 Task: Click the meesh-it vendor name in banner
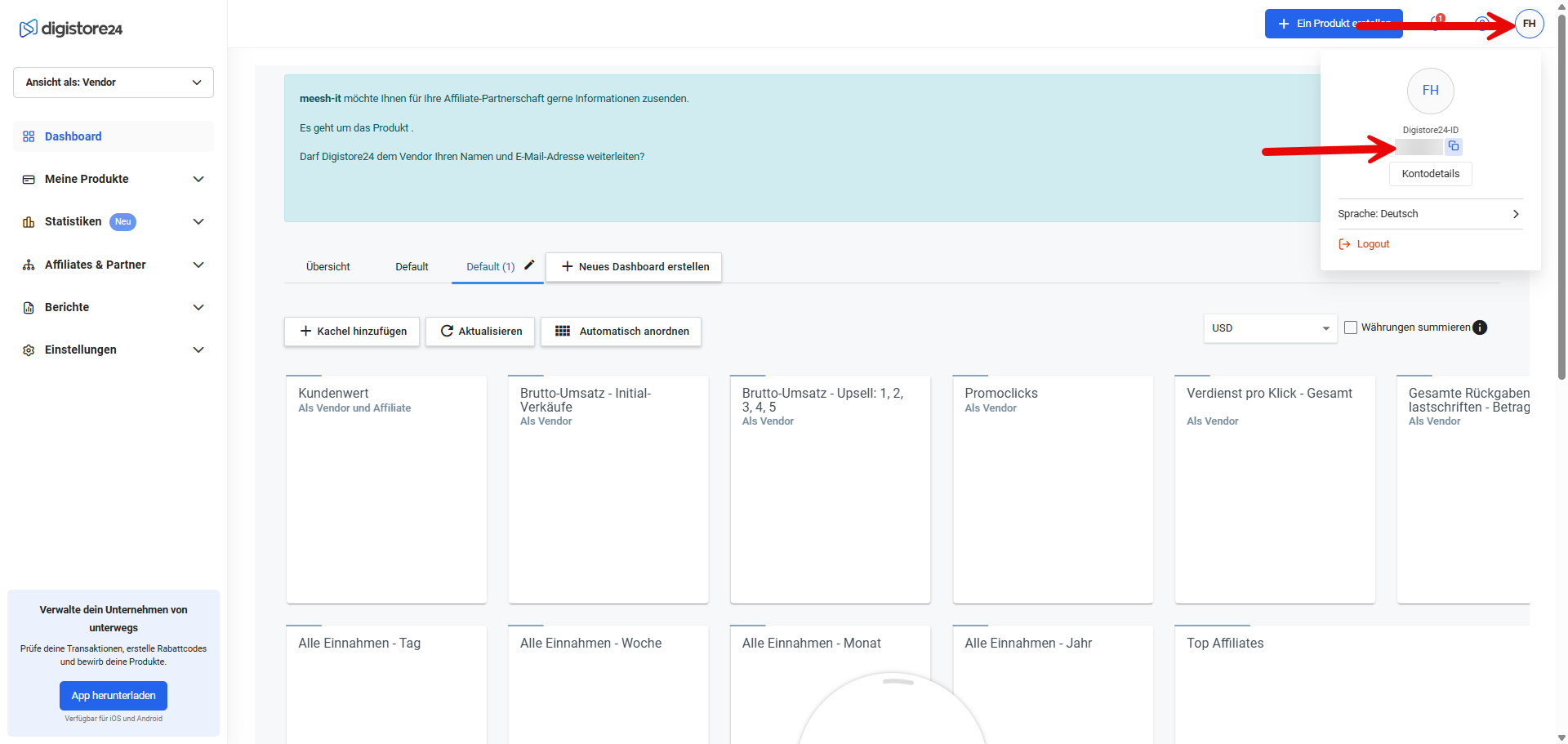coord(320,99)
